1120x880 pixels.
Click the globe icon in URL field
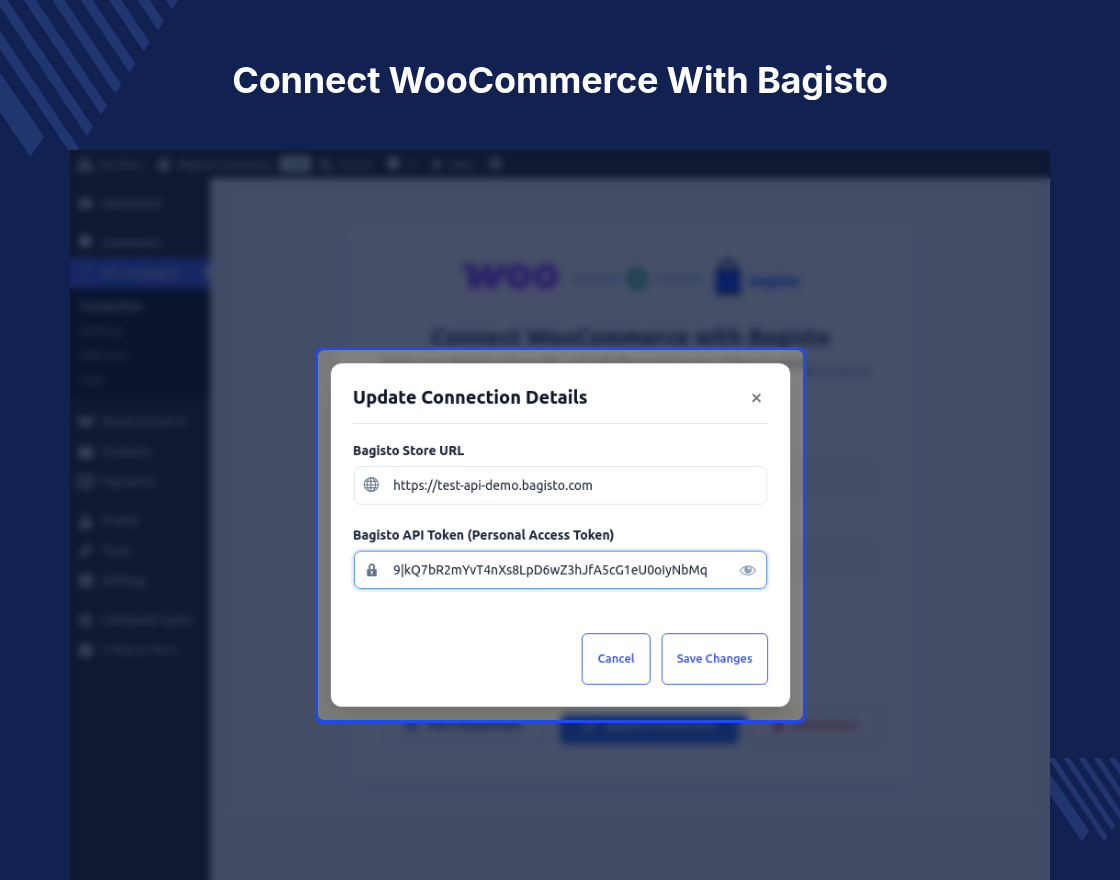pyautogui.click(x=371, y=485)
